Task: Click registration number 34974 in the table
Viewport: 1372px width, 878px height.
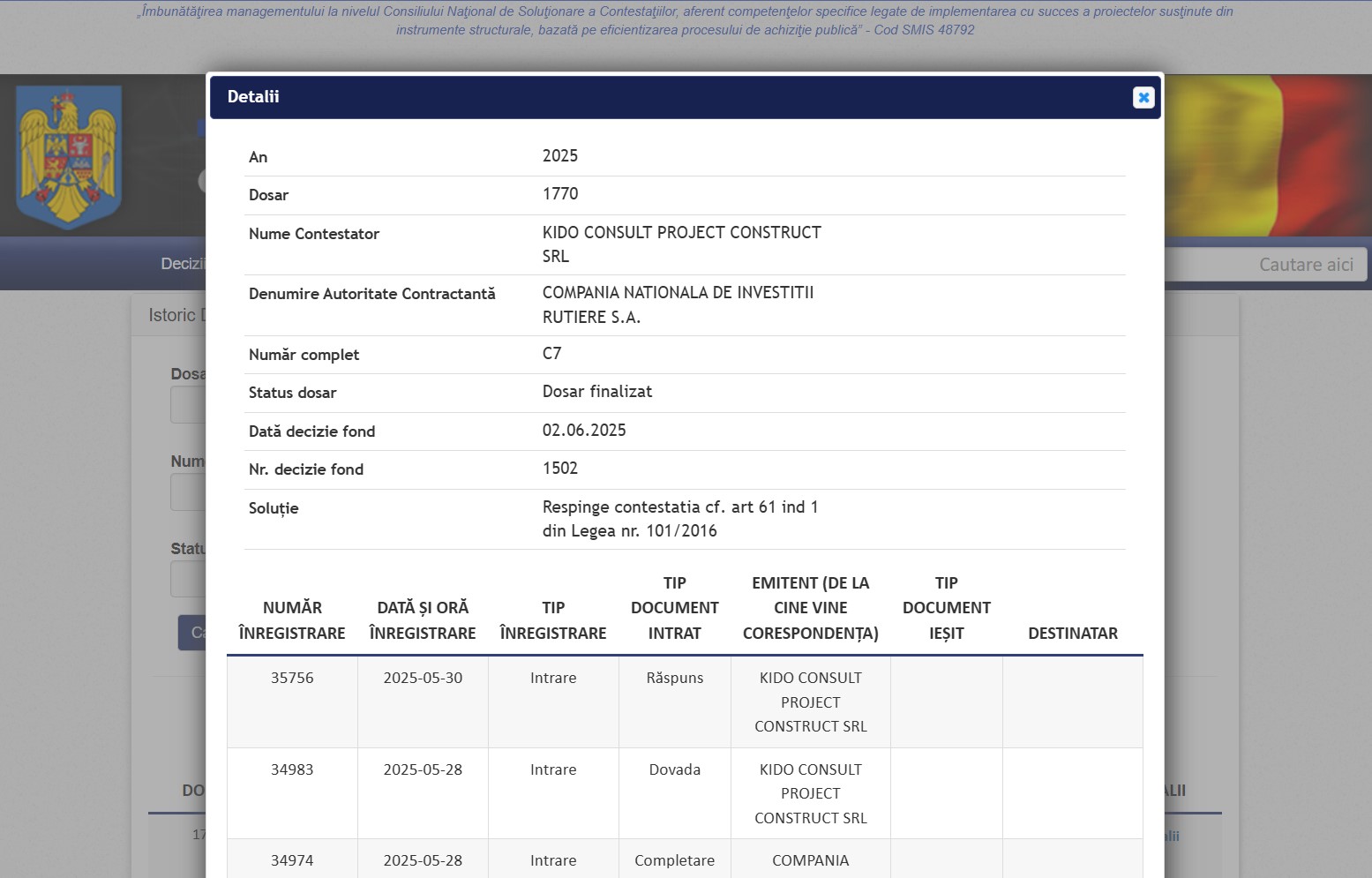Action: pyautogui.click(x=292, y=860)
